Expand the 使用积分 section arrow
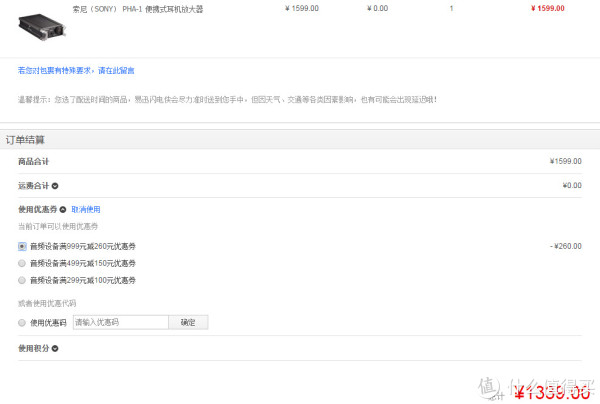Screen dimensions: 600x404 point(55,349)
